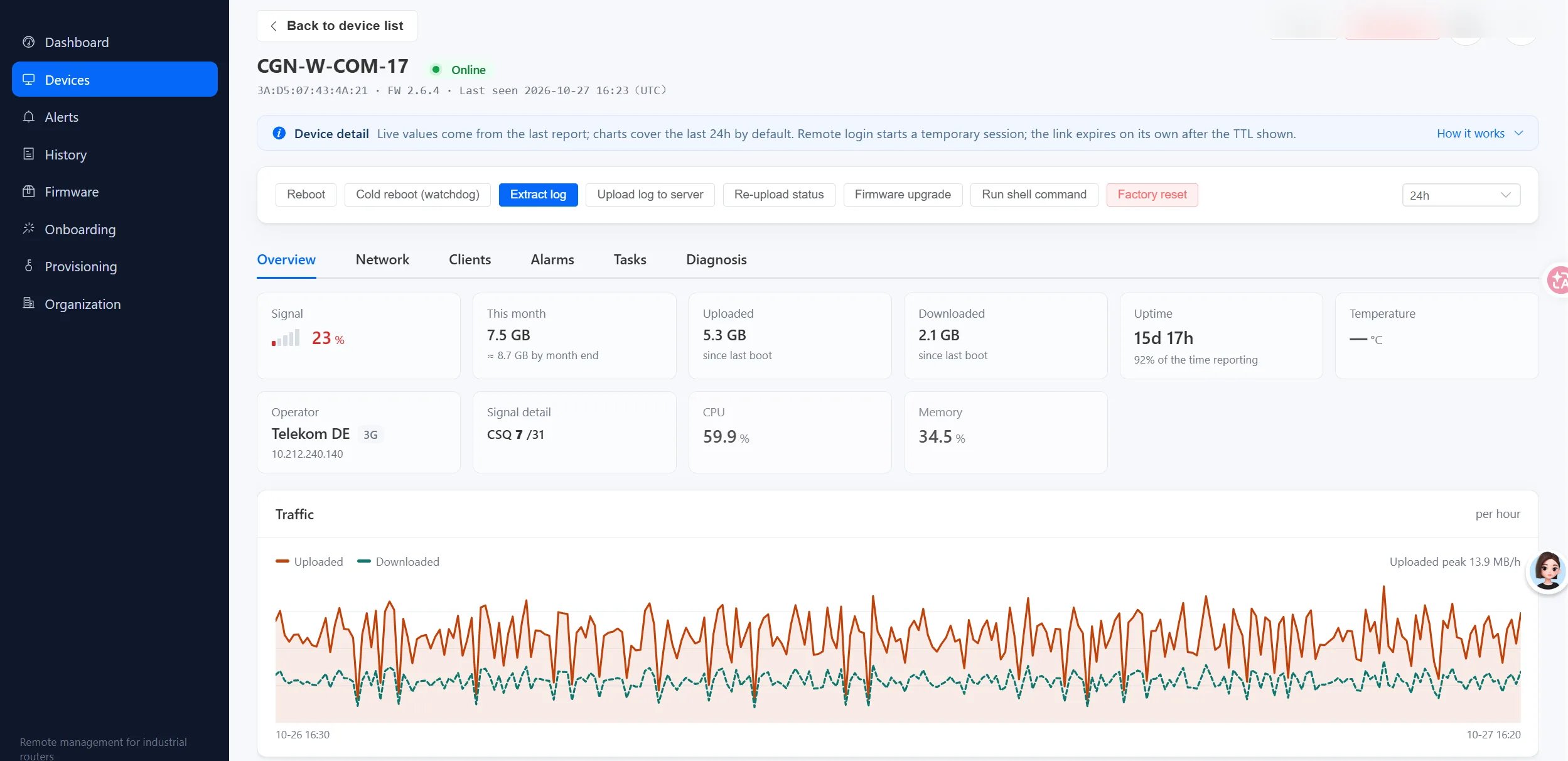This screenshot has width=1568, height=761.
Task: Click the Dashboard gauge icon in sidebar
Action: click(x=28, y=42)
